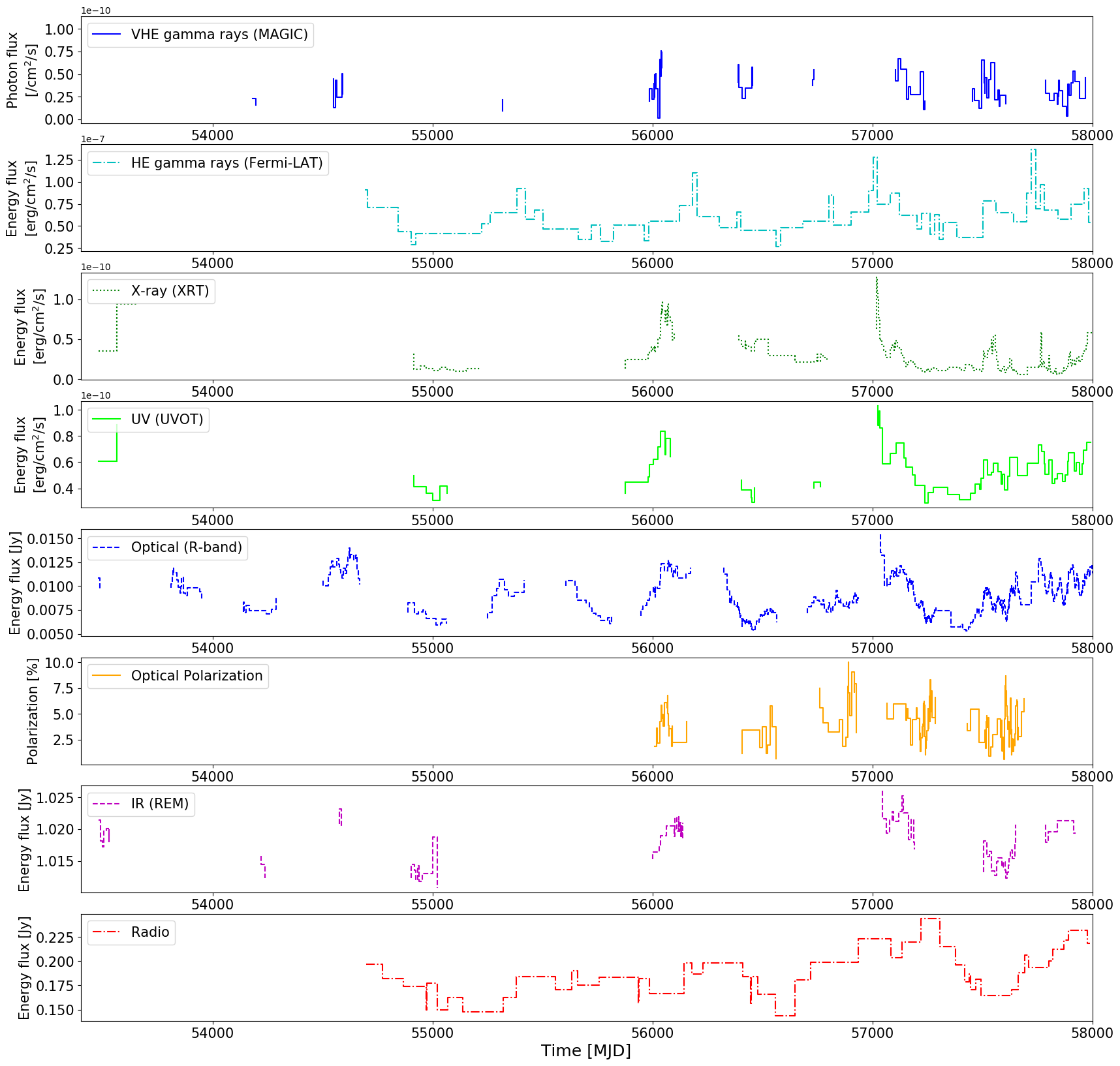Select the 'UV (UVOT)' legend label

tap(168, 419)
